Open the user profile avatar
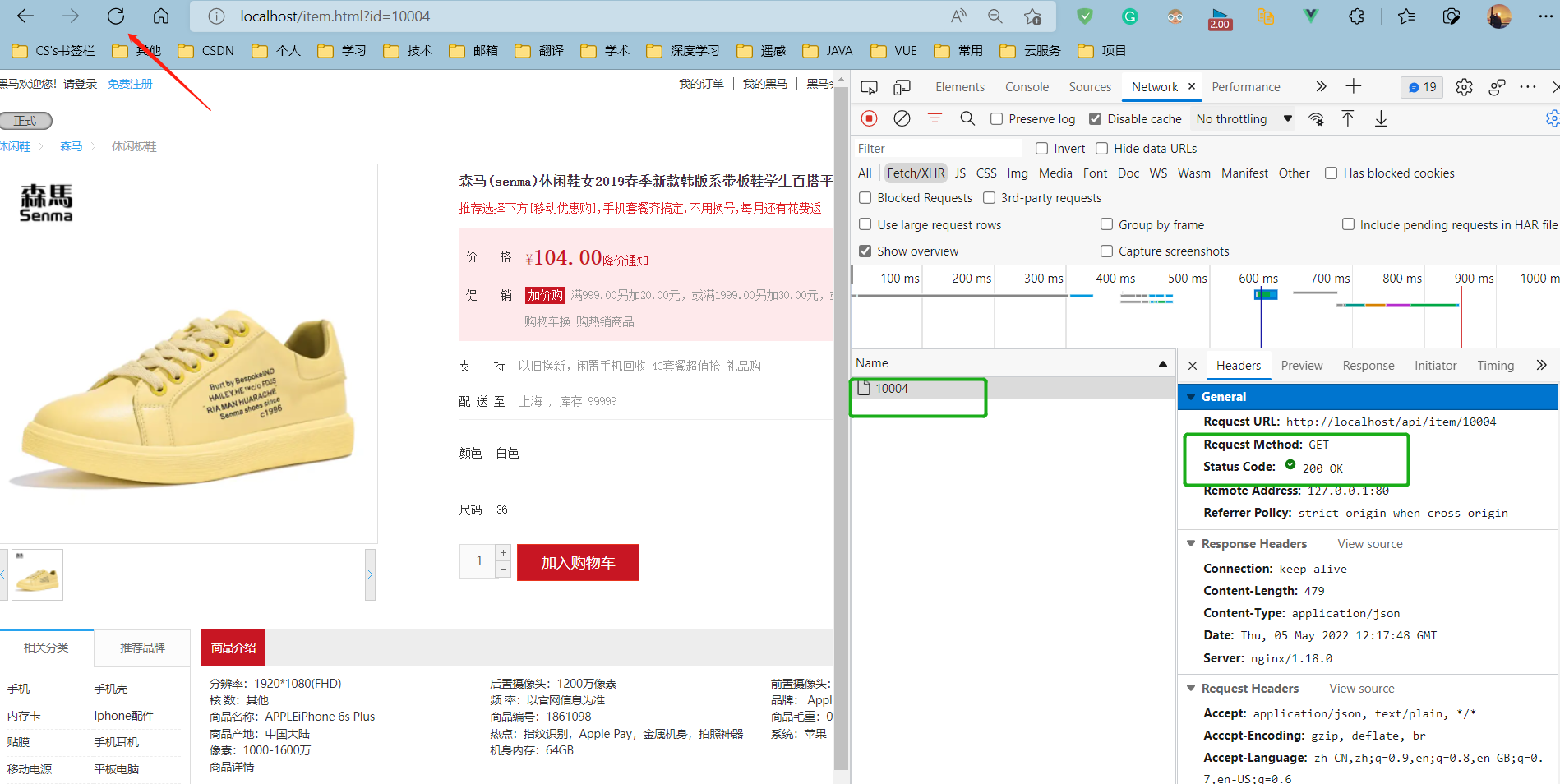1560x784 pixels. tap(1499, 16)
